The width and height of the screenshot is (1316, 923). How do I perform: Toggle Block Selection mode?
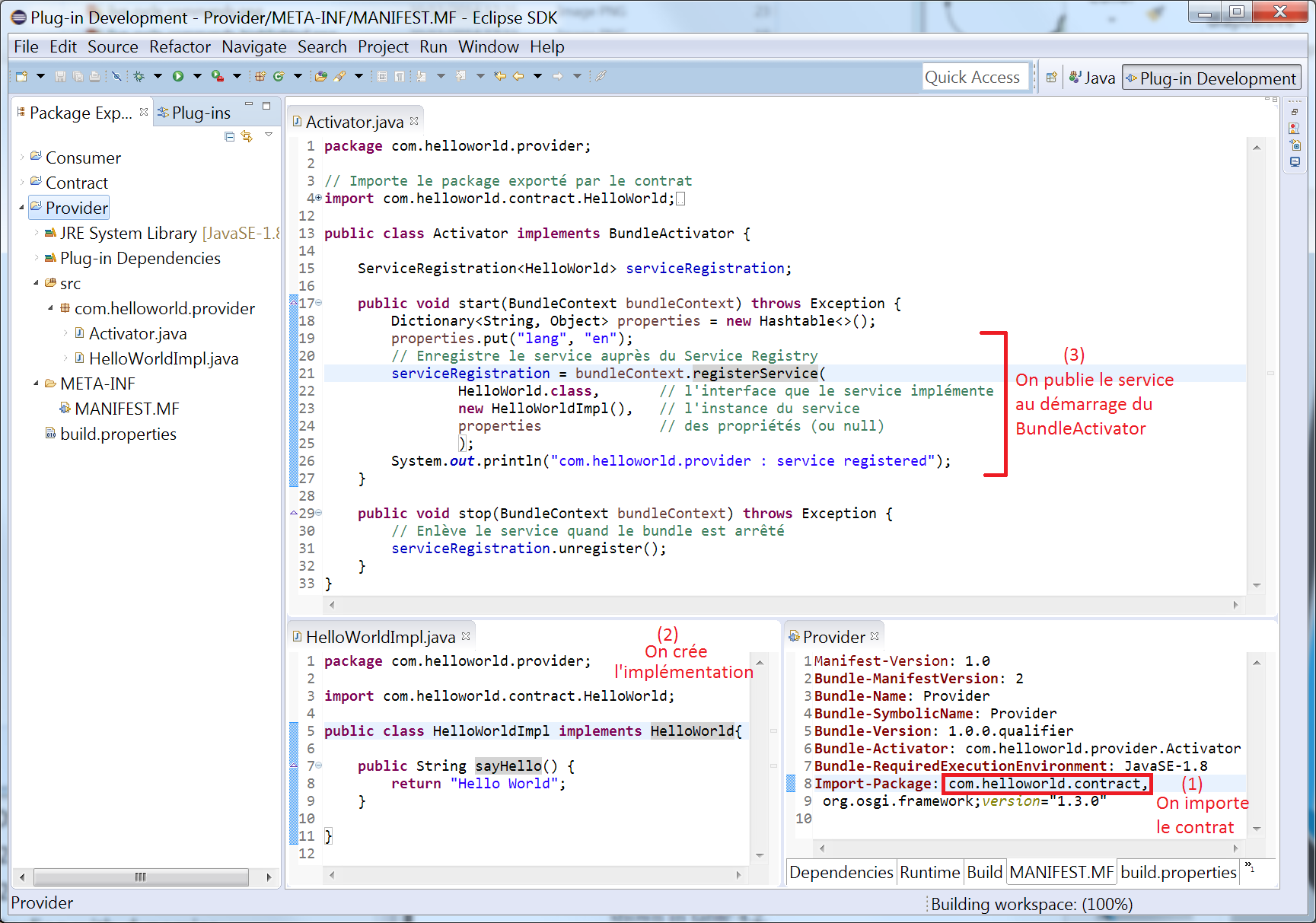tap(381, 76)
